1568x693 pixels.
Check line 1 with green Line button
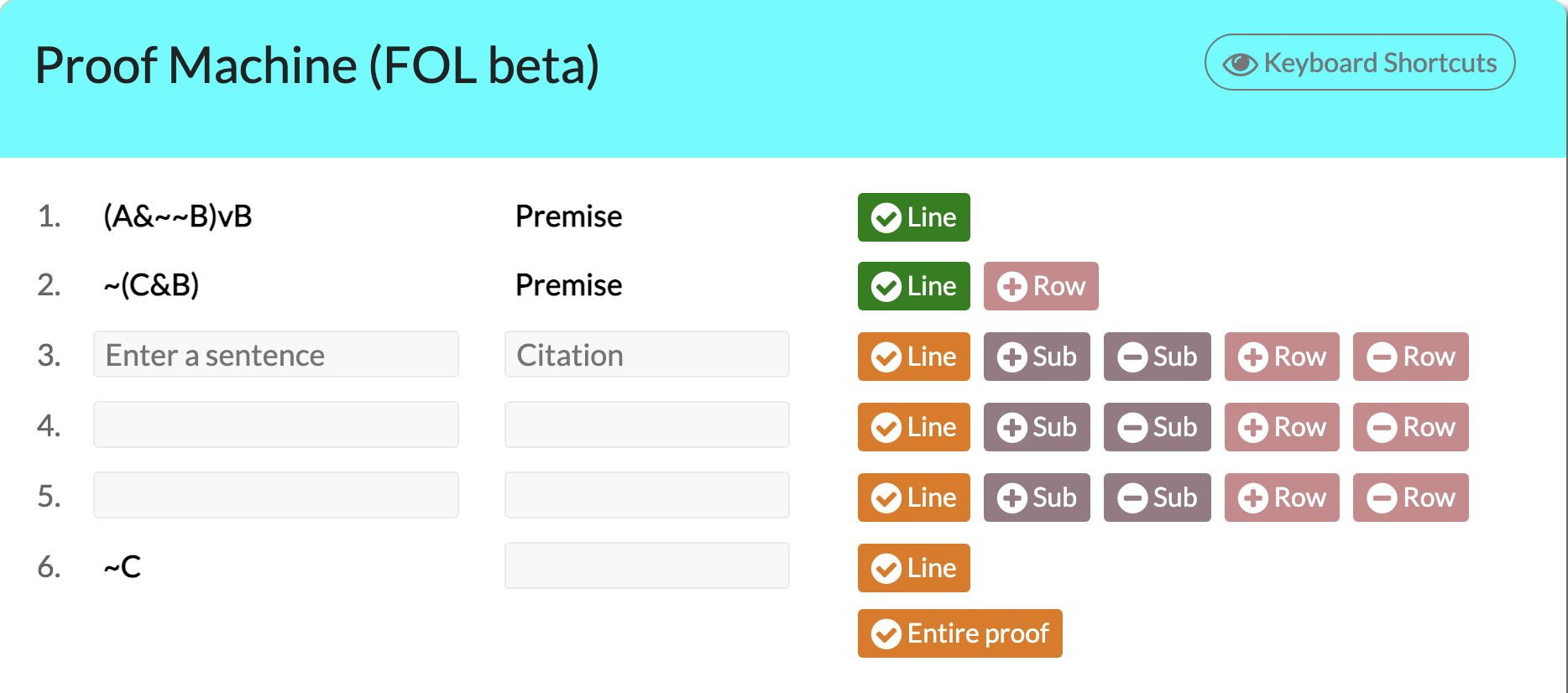coord(913,217)
